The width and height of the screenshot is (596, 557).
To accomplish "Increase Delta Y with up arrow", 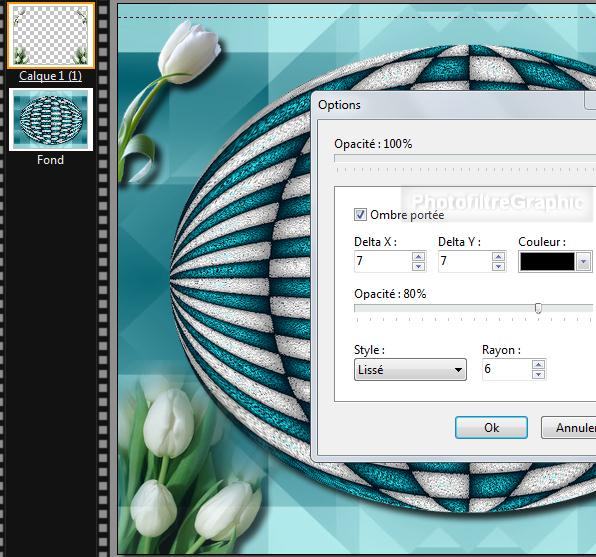I will (498, 256).
